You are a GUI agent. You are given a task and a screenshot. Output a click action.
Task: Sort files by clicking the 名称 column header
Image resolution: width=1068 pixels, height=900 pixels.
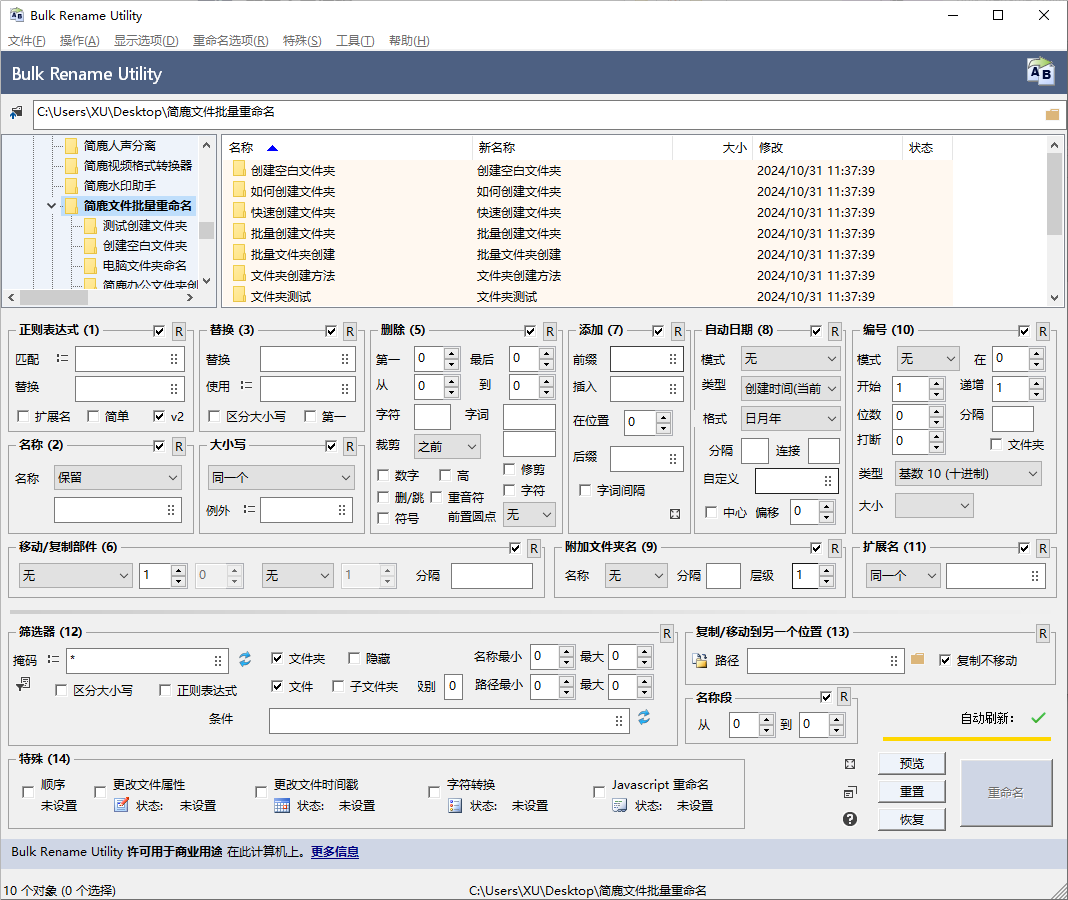point(252,147)
